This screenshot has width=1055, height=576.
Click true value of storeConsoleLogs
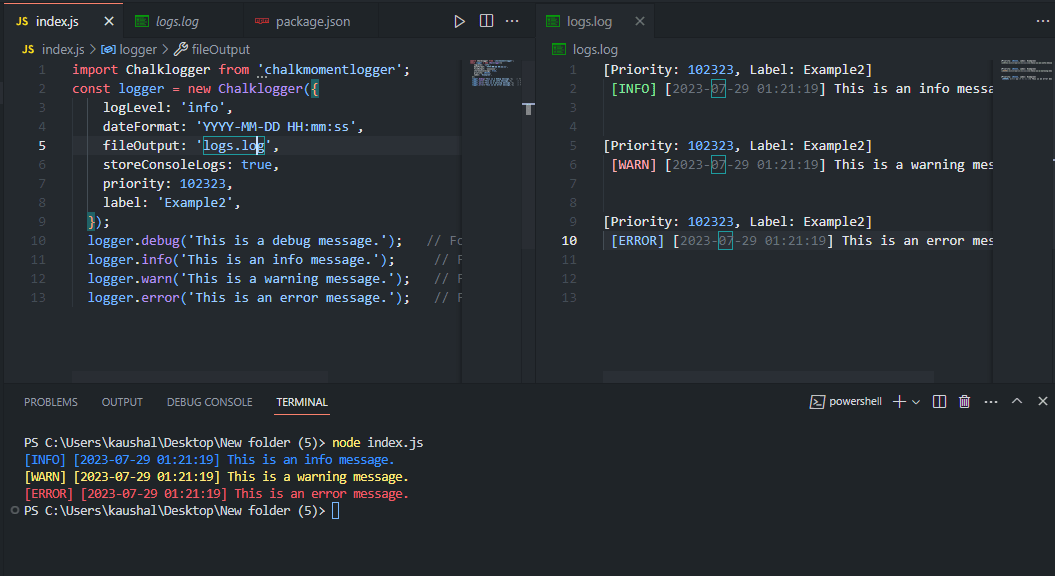click(256, 165)
